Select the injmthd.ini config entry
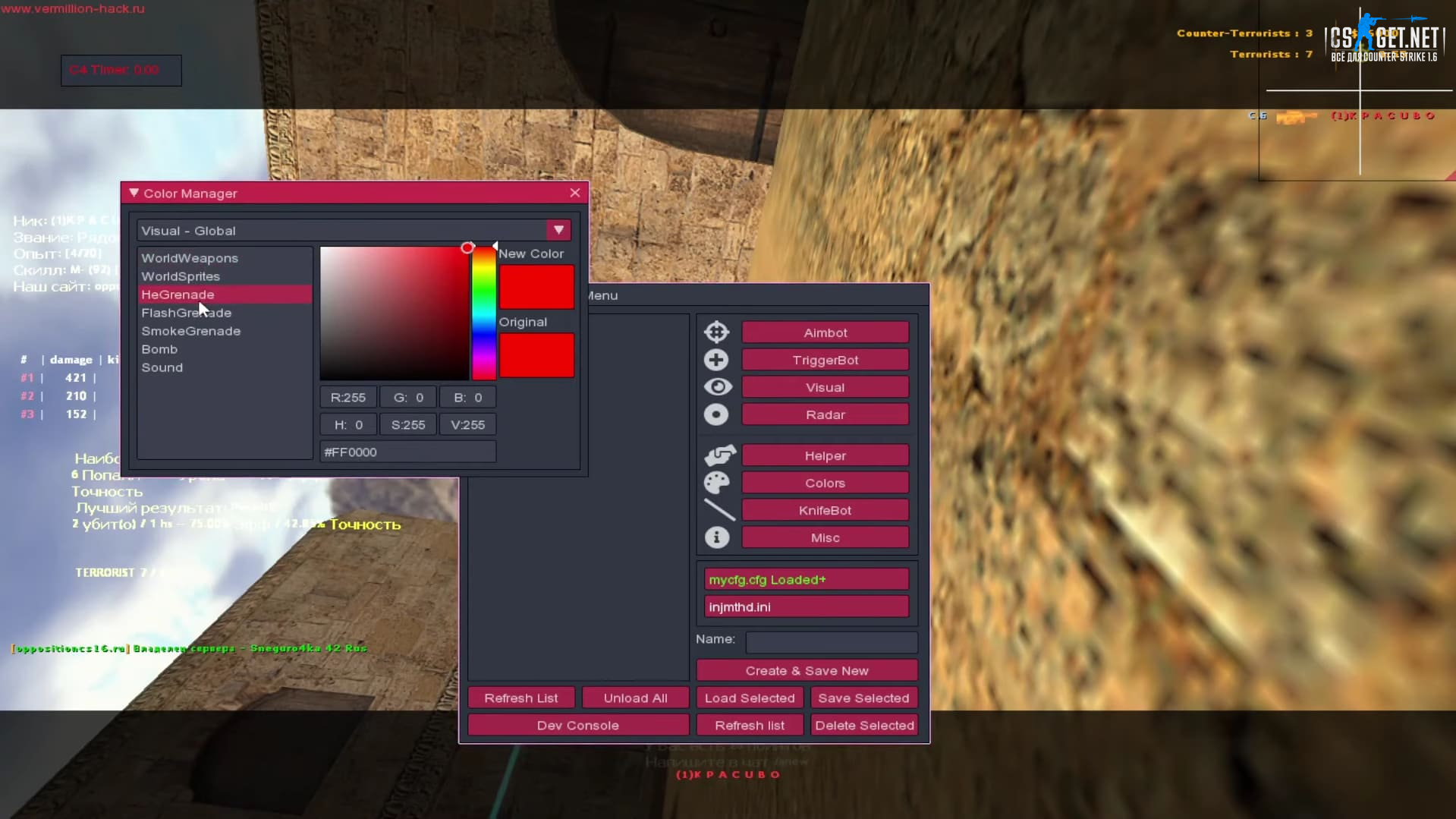1456x819 pixels. (x=807, y=606)
